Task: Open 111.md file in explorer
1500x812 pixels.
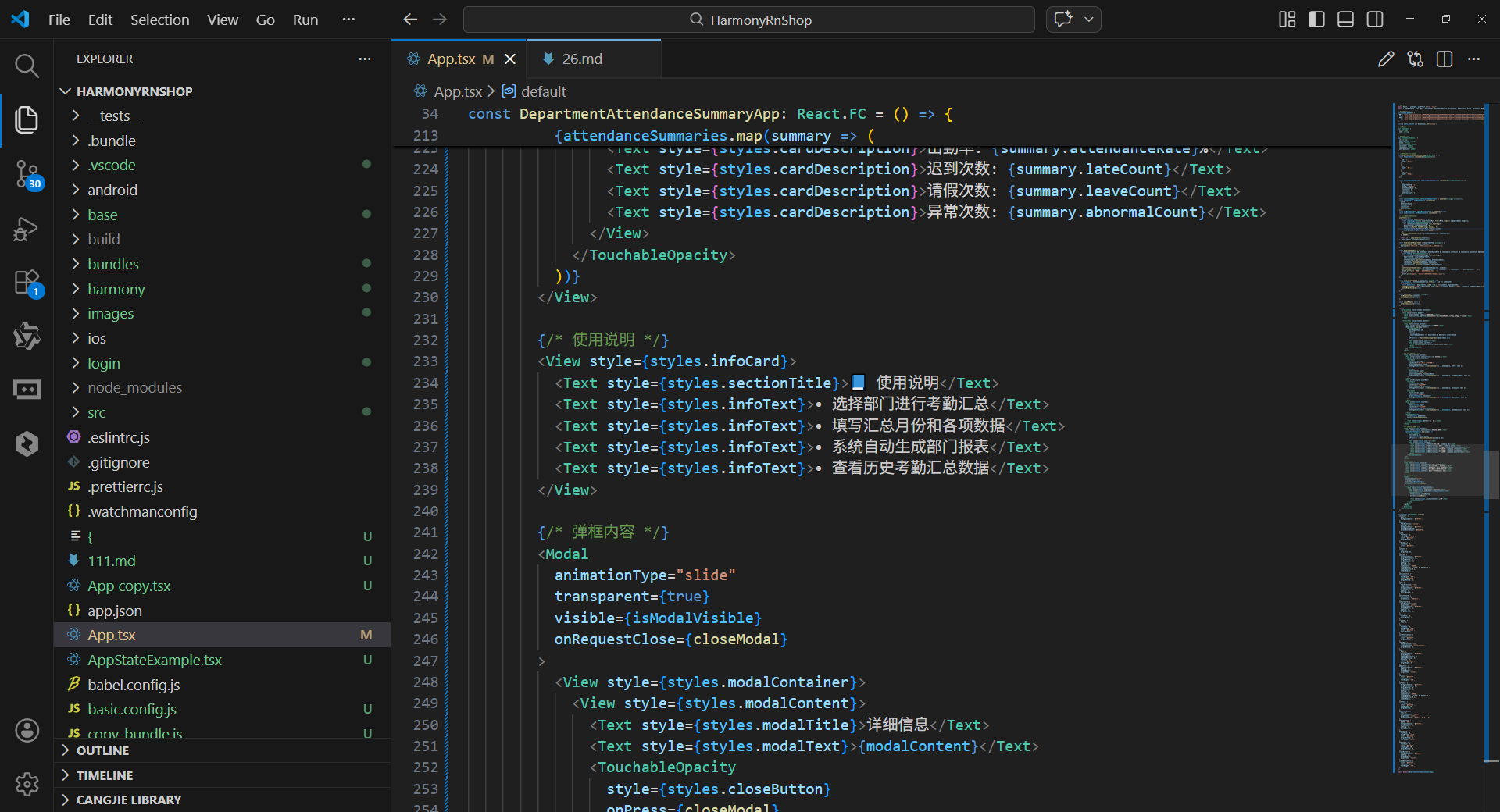Action: coord(223,561)
